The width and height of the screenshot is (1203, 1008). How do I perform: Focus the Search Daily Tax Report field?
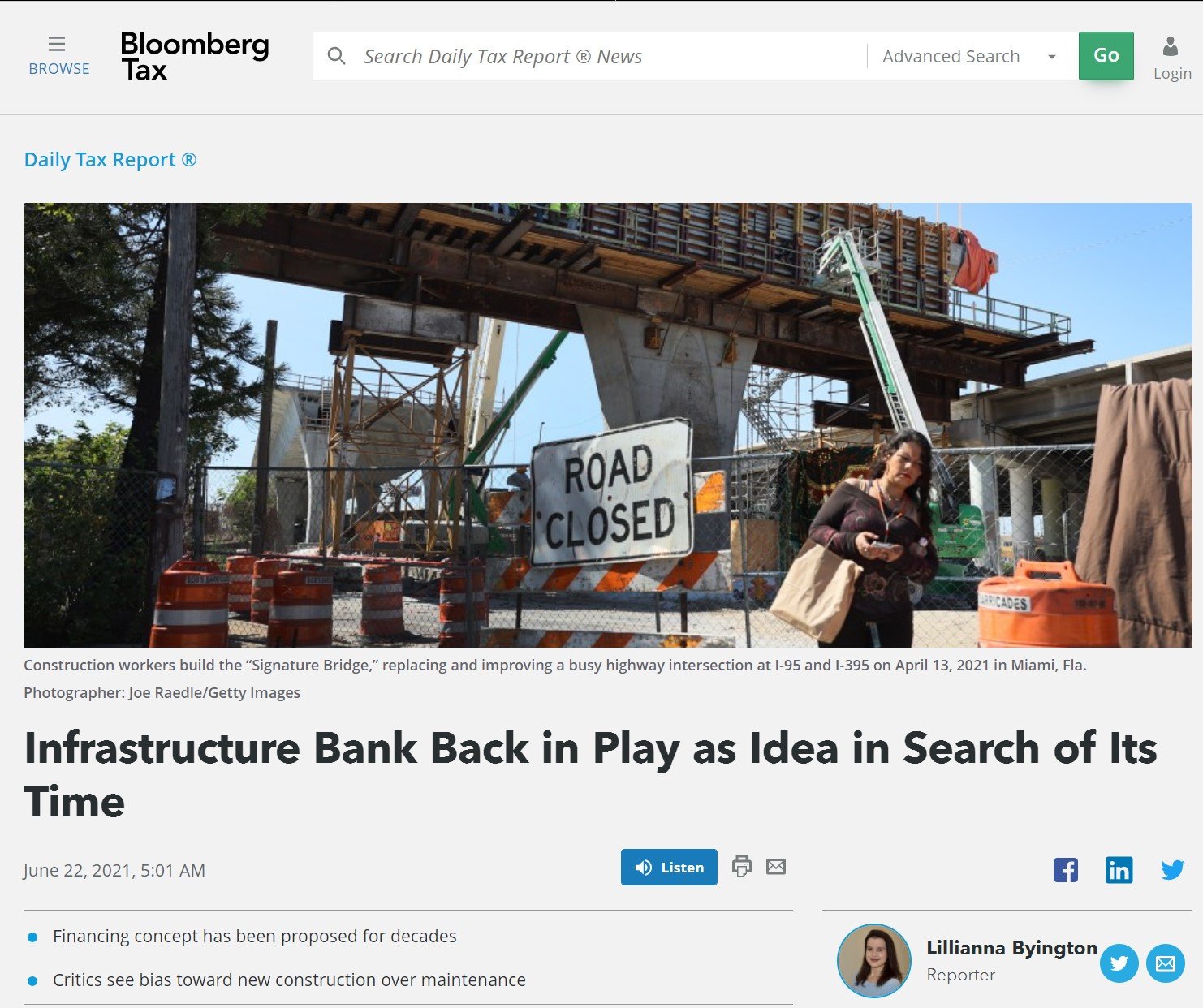tap(609, 56)
